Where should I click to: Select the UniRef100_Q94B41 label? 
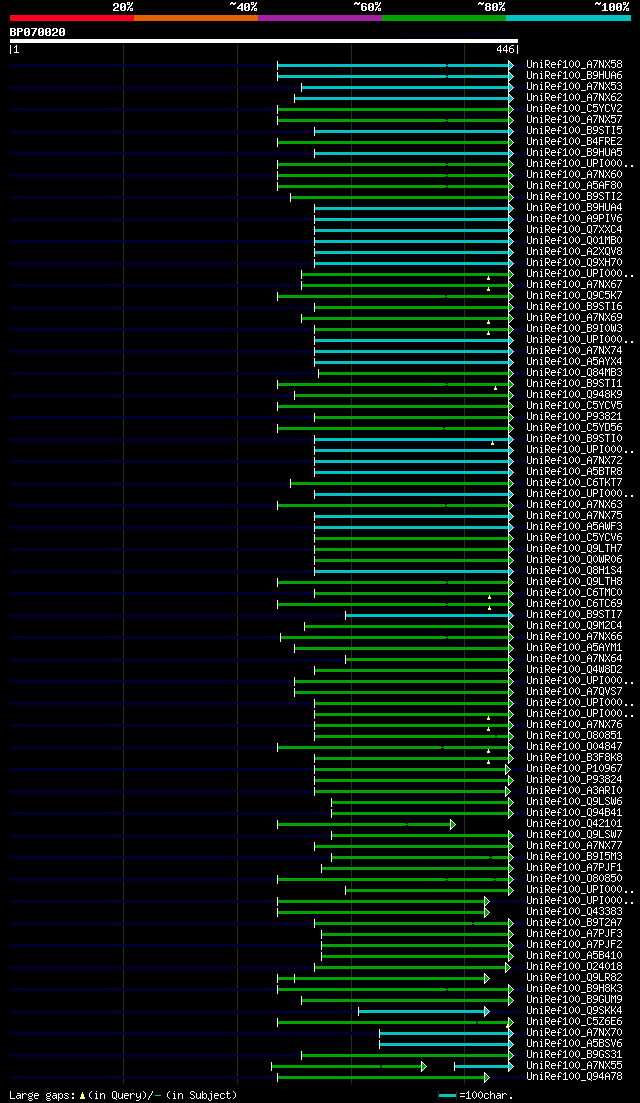click(574, 812)
